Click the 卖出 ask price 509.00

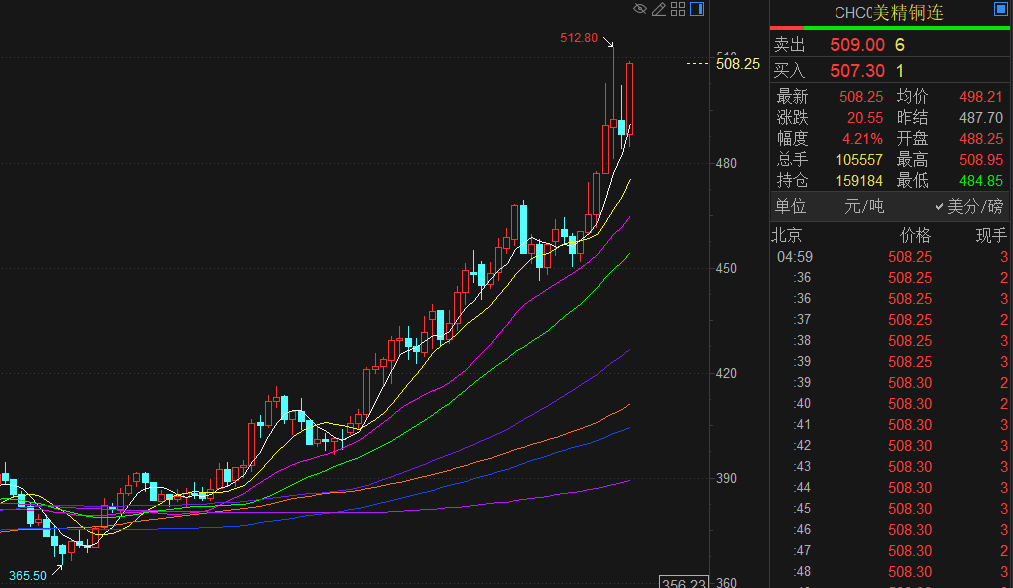click(857, 44)
